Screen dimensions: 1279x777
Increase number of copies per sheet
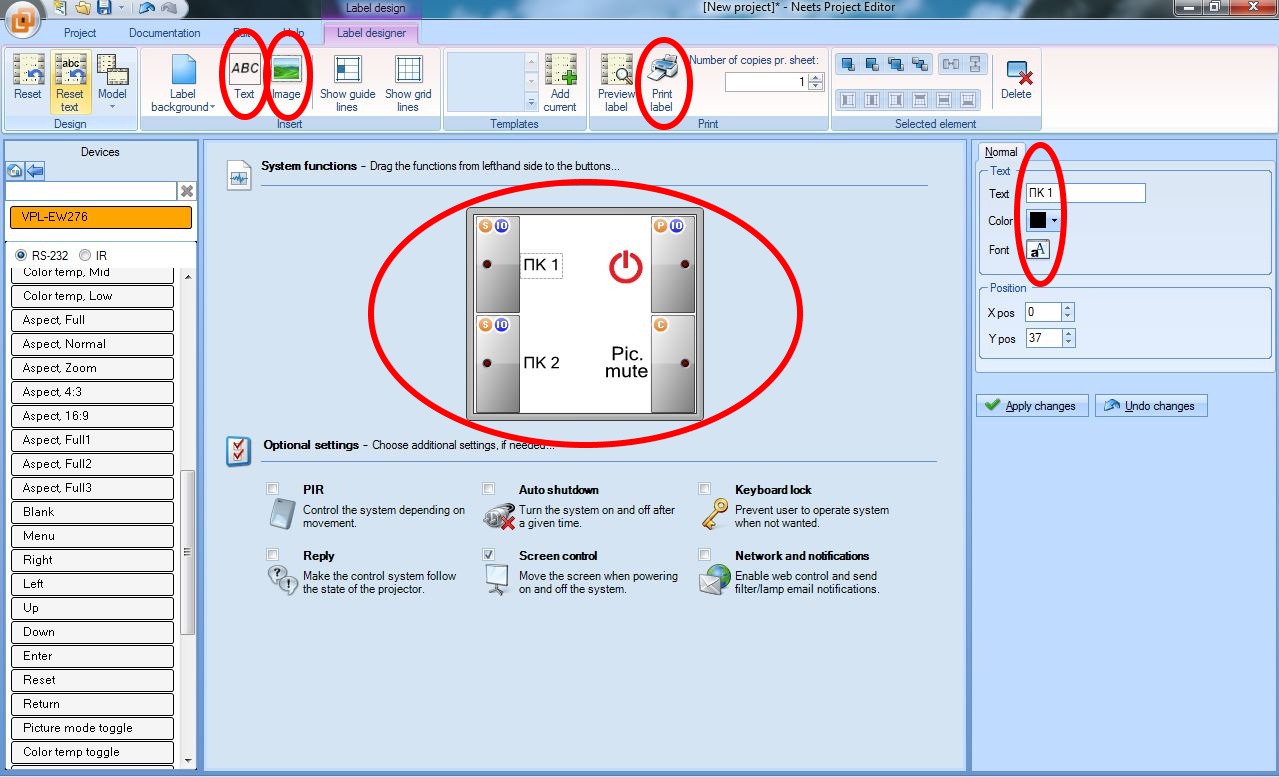(816, 79)
